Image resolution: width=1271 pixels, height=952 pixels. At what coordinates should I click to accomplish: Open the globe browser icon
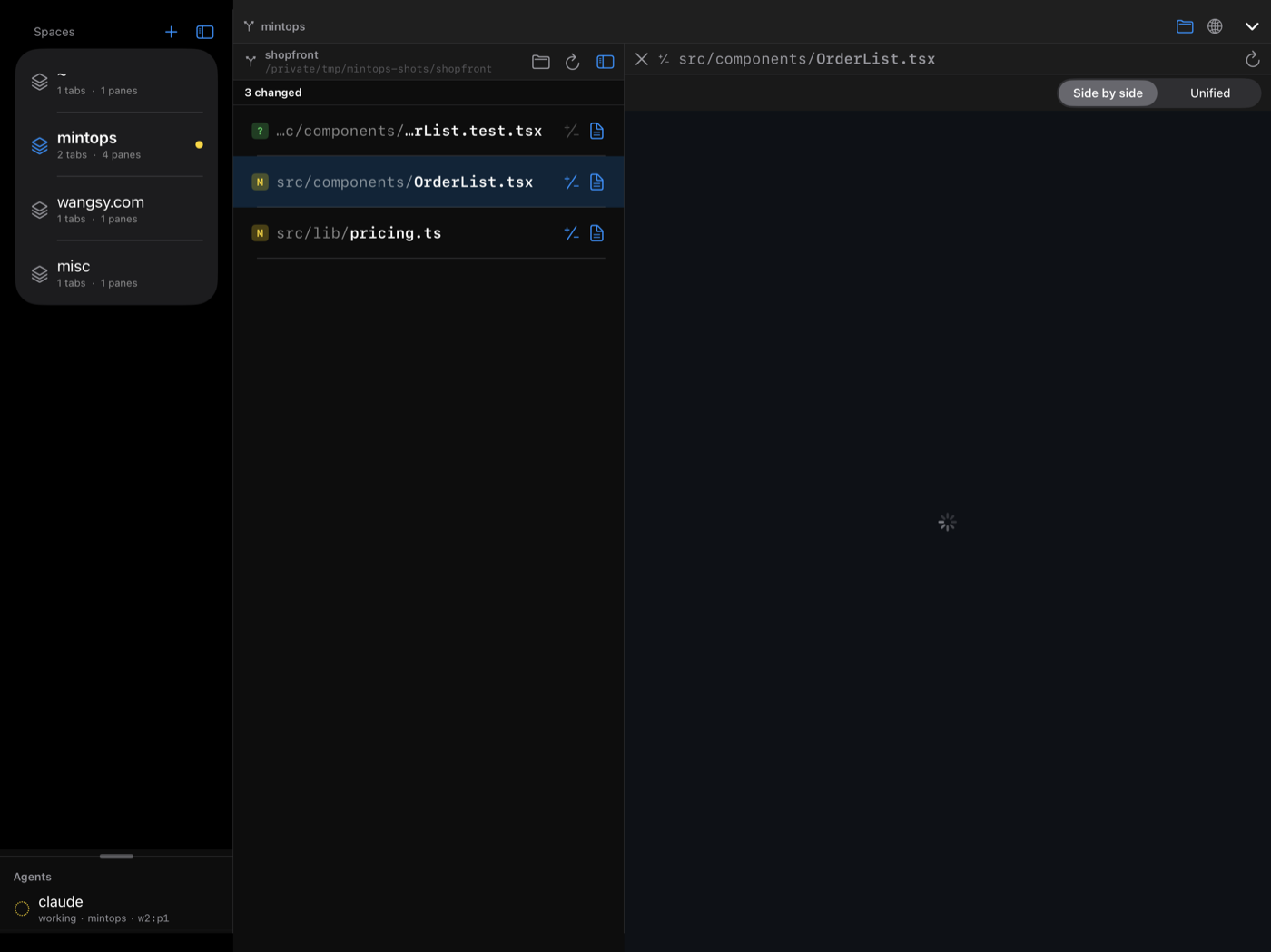1215,26
